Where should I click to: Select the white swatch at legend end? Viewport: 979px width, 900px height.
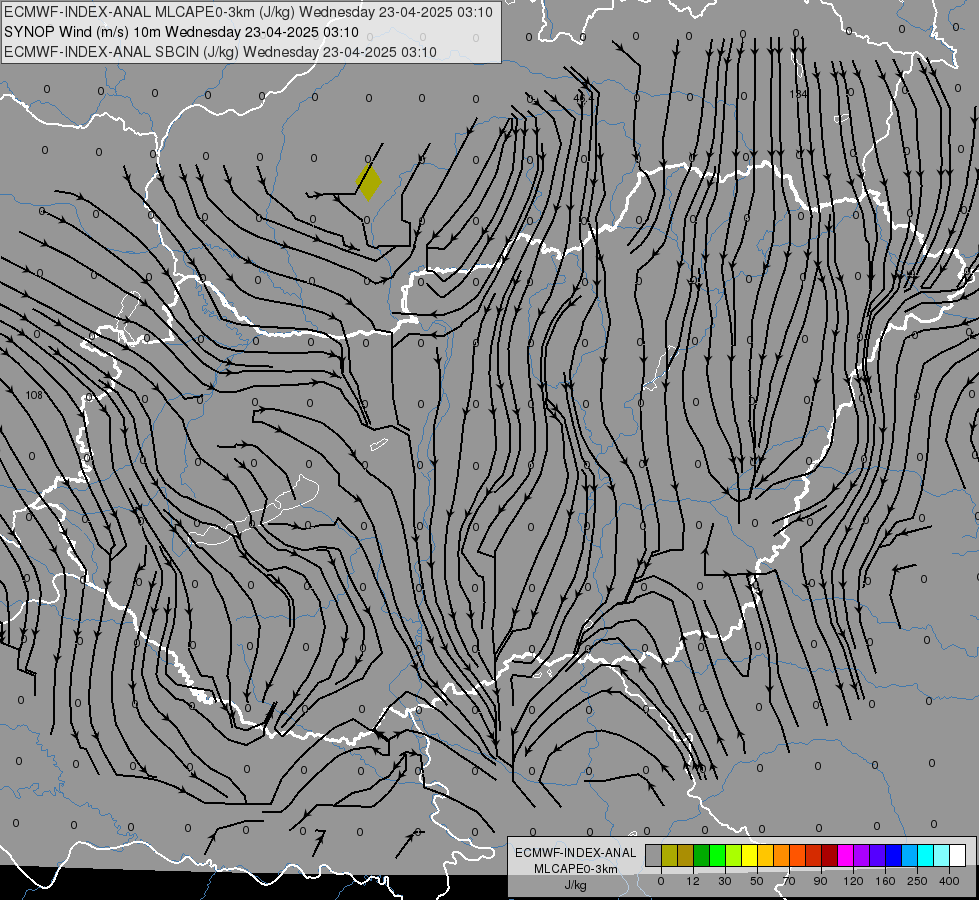[x=958, y=855]
